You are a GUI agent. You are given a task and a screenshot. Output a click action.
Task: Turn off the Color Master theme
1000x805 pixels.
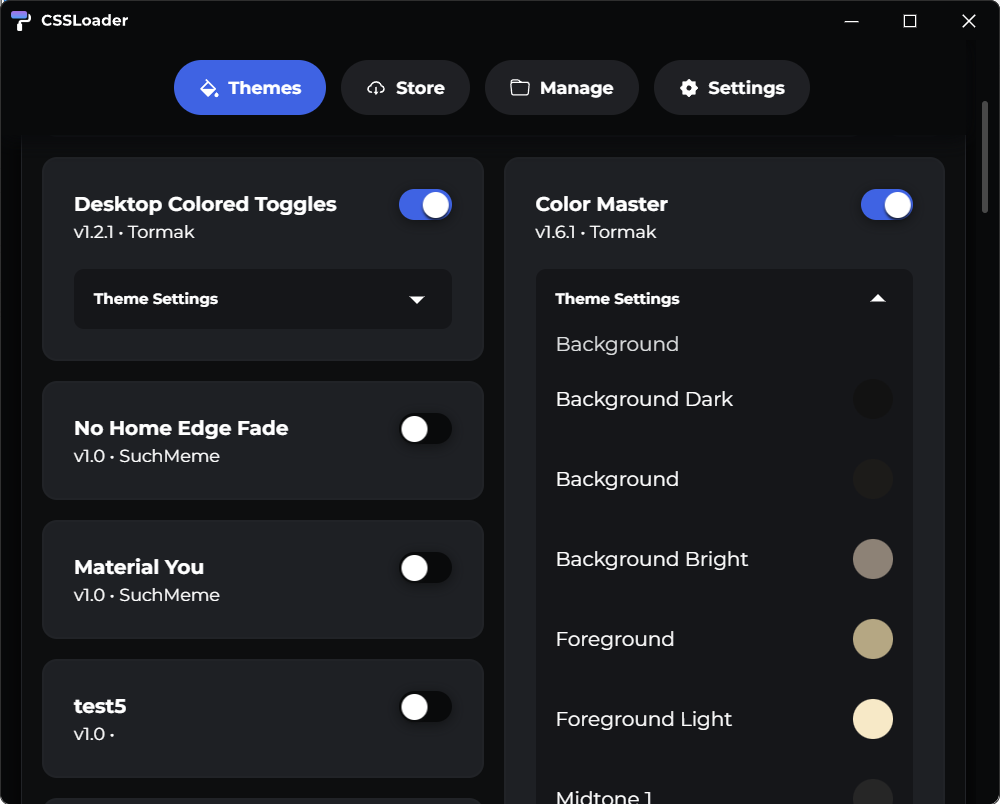(x=886, y=205)
